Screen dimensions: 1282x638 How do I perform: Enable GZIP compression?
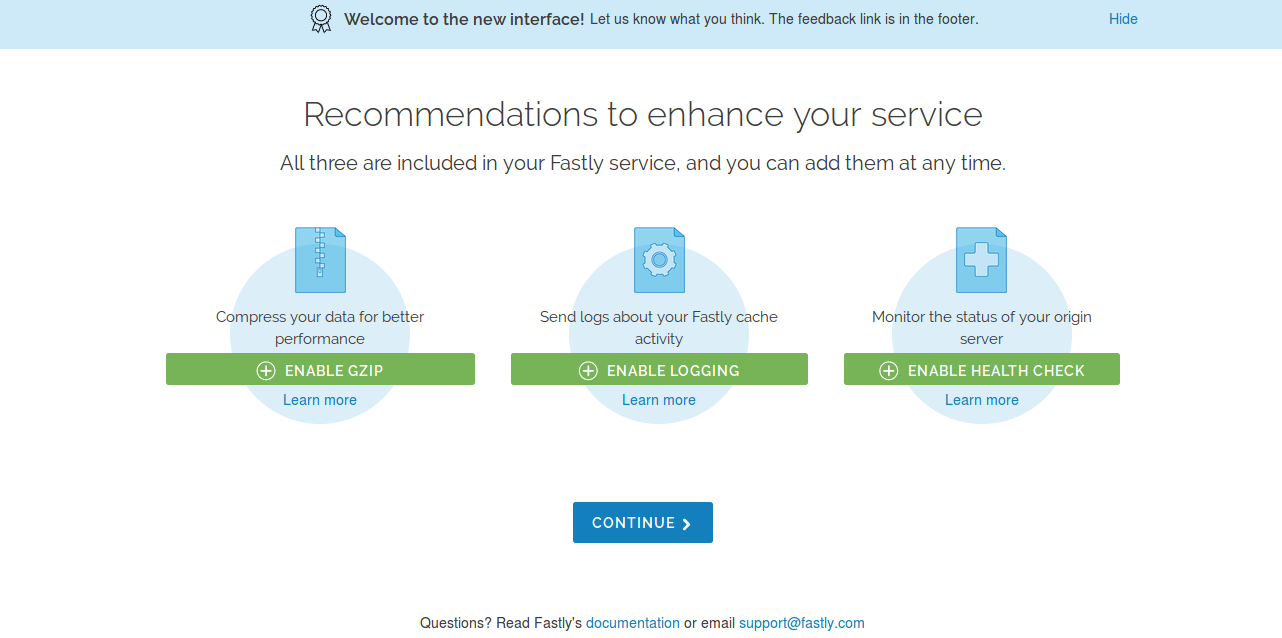(x=320, y=369)
